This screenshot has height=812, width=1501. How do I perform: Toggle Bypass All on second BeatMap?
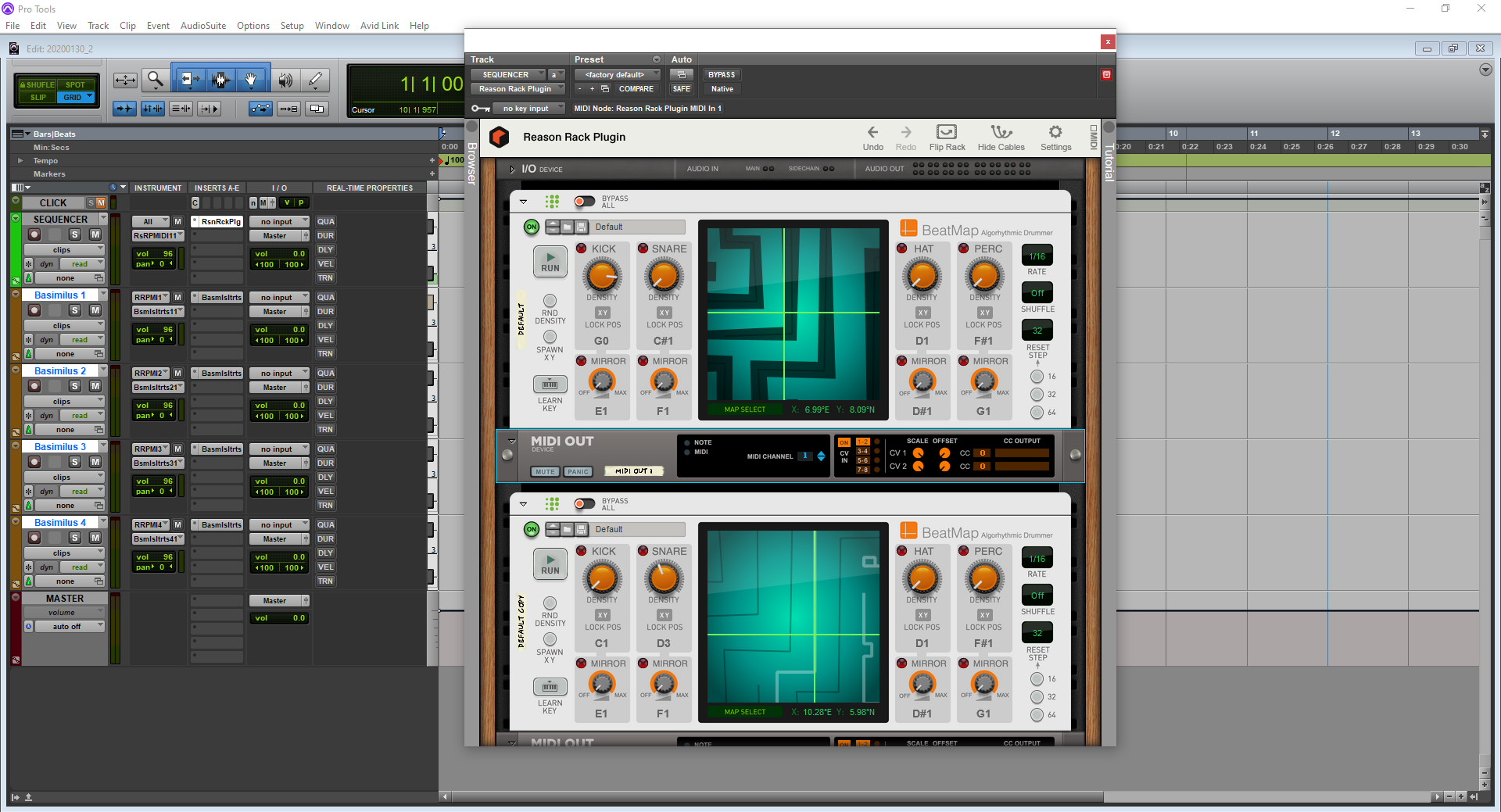click(584, 504)
